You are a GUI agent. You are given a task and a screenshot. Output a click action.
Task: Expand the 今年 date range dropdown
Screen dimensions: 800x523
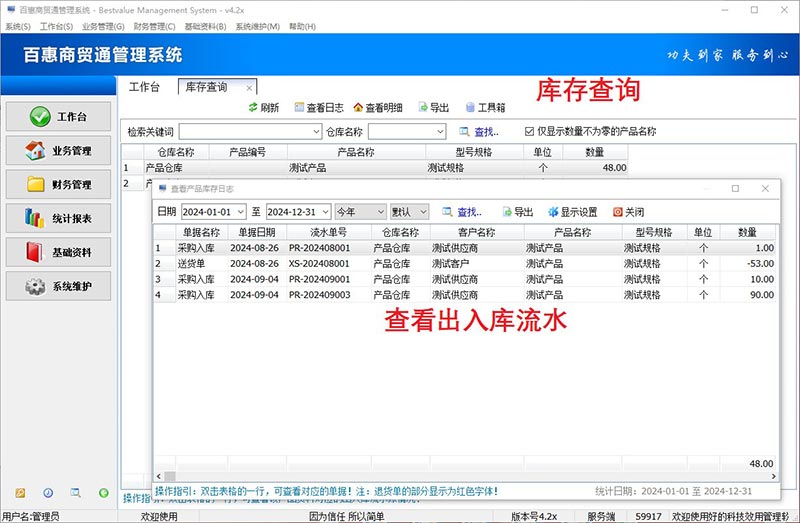coord(380,212)
